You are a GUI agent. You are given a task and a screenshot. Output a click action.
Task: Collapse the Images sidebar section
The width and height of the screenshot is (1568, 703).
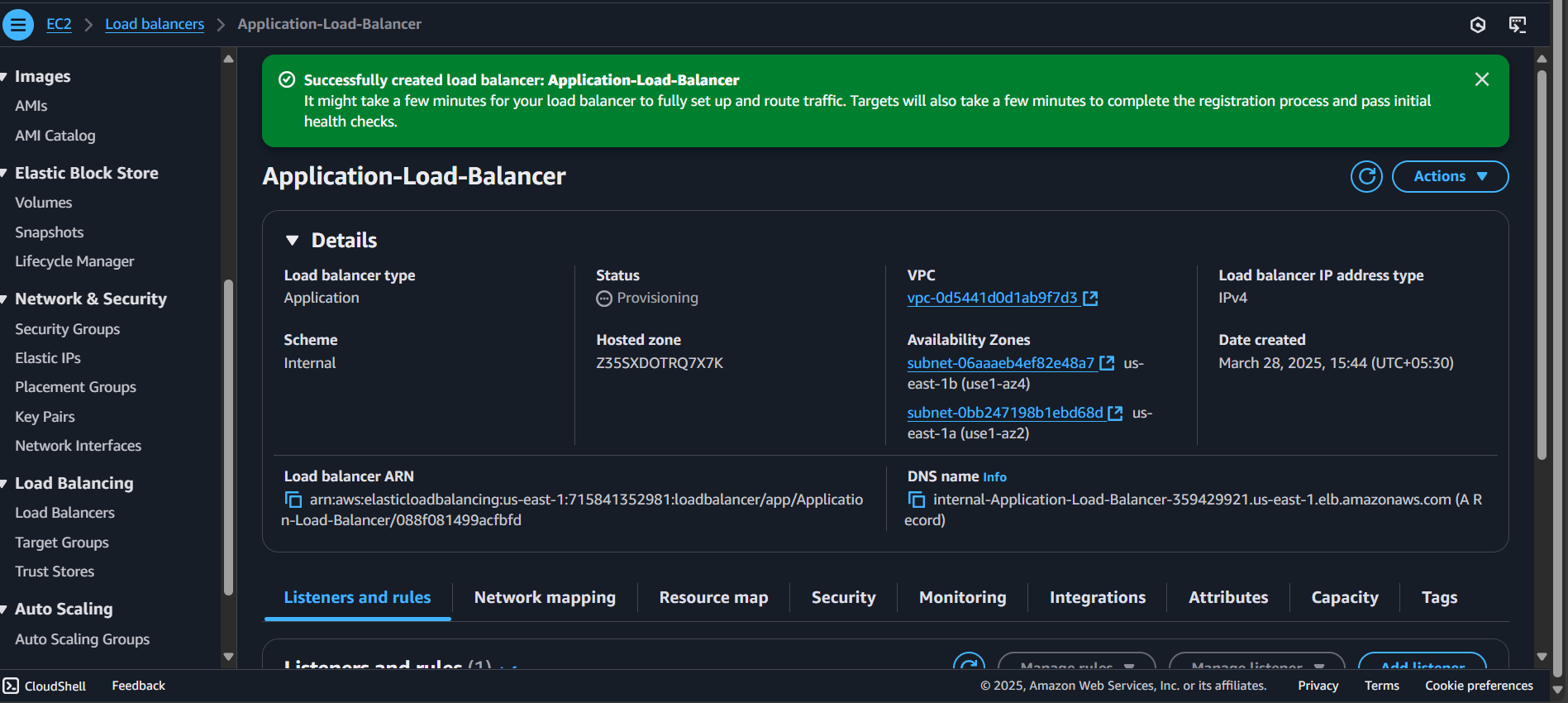click(4, 77)
